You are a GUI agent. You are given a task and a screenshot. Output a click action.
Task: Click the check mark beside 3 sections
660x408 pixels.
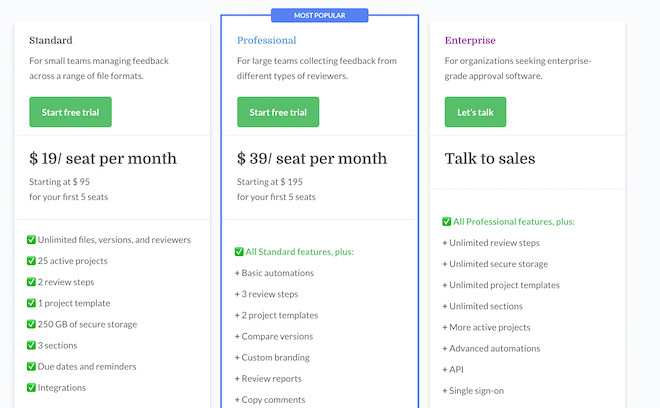(31, 345)
